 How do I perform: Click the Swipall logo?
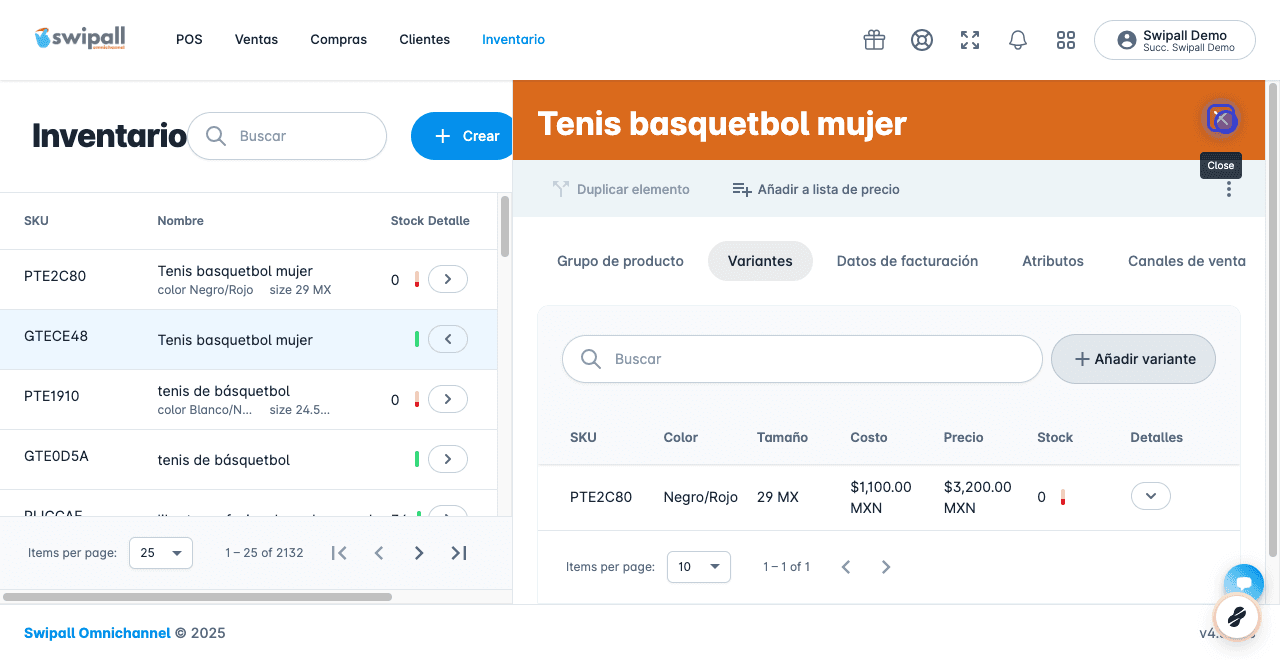[x=80, y=39]
